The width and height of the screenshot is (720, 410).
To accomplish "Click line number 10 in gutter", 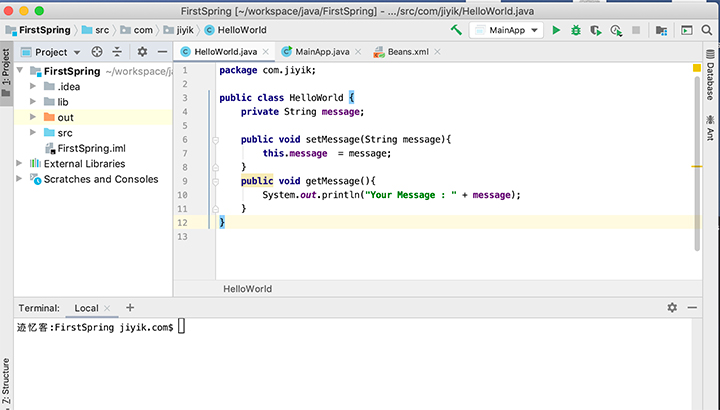I will pos(182,195).
